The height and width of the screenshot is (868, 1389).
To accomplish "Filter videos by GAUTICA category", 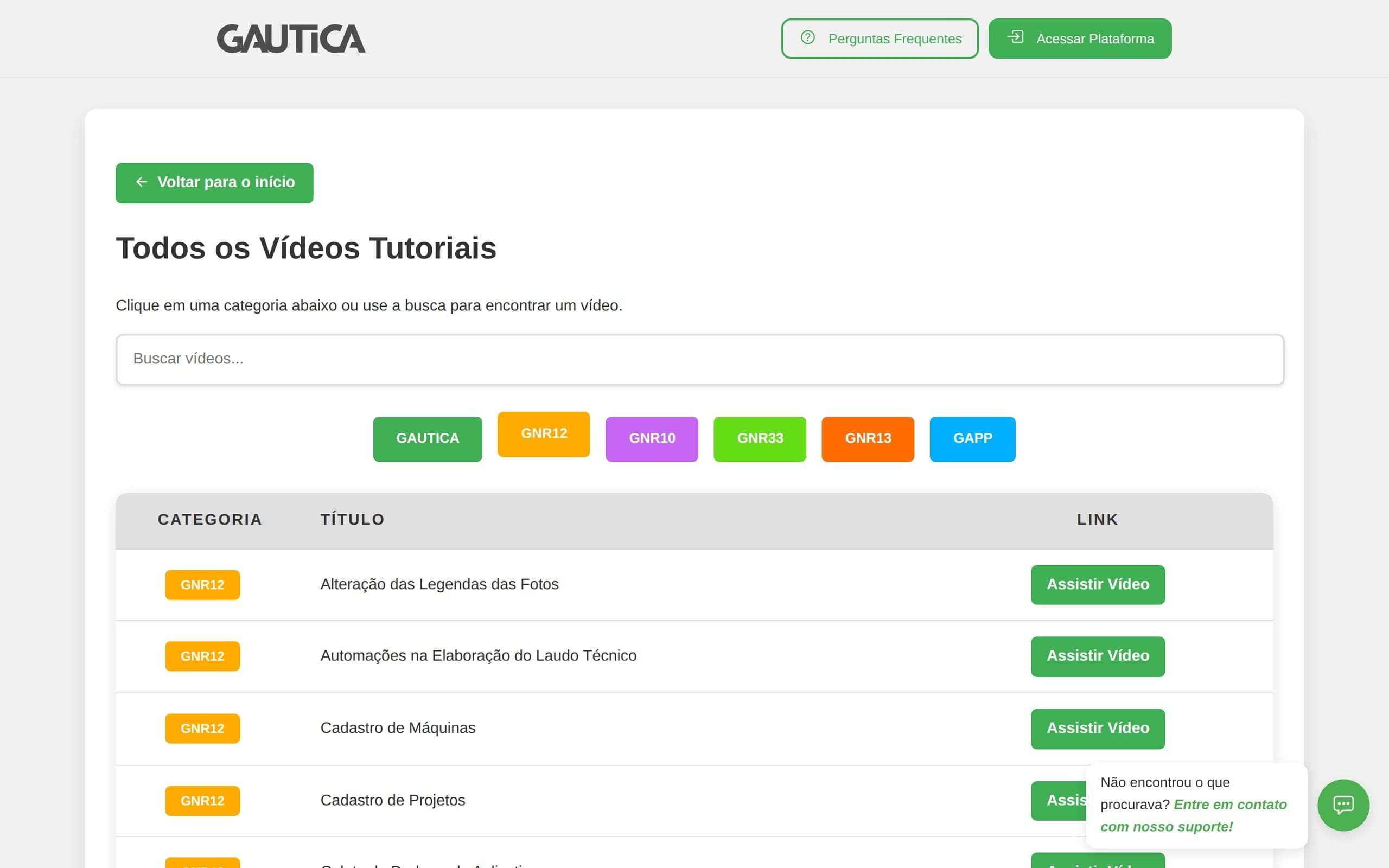I will pyautogui.click(x=428, y=438).
